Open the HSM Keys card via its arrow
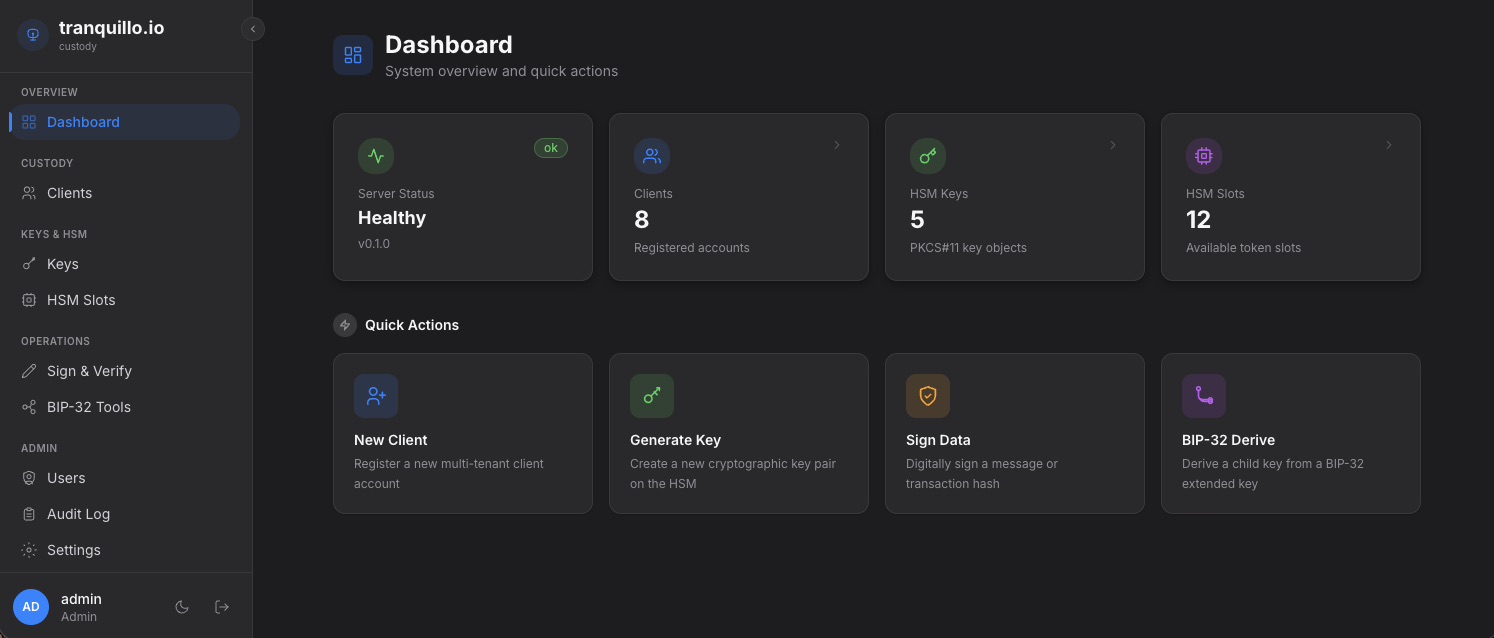 tap(1112, 145)
